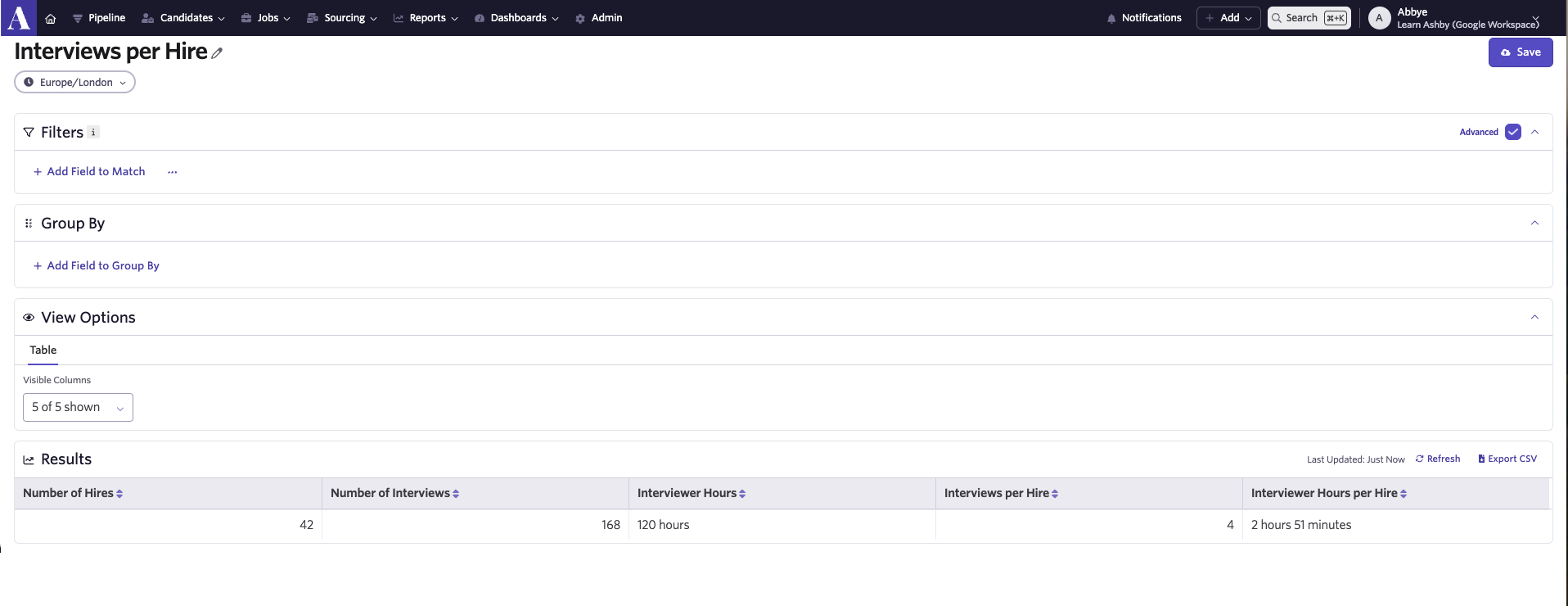
Task: Open the Jobs menu
Action: (x=266, y=18)
